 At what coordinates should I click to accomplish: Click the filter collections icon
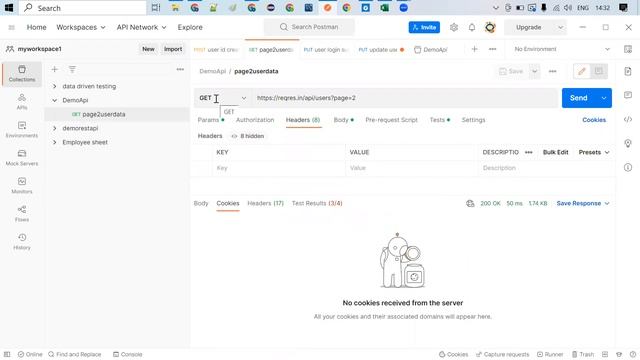coord(72,69)
